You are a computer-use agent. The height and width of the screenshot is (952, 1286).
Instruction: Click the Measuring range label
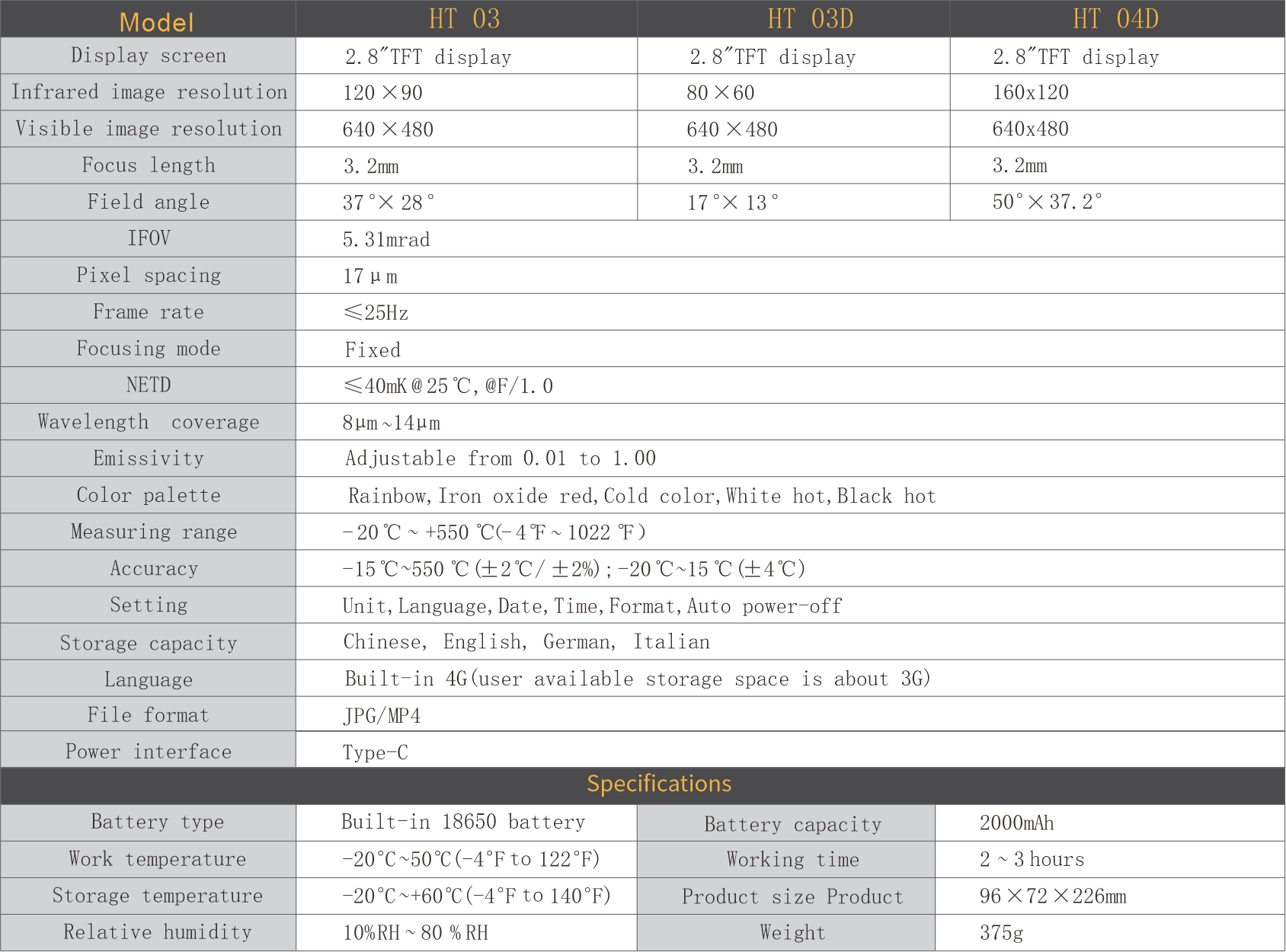pyautogui.click(x=153, y=532)
